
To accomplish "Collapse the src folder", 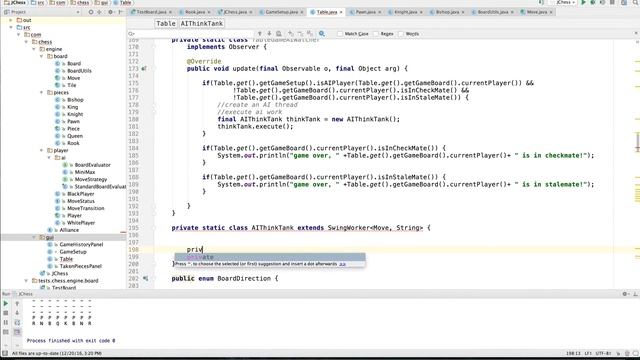I will pos(11,27).
